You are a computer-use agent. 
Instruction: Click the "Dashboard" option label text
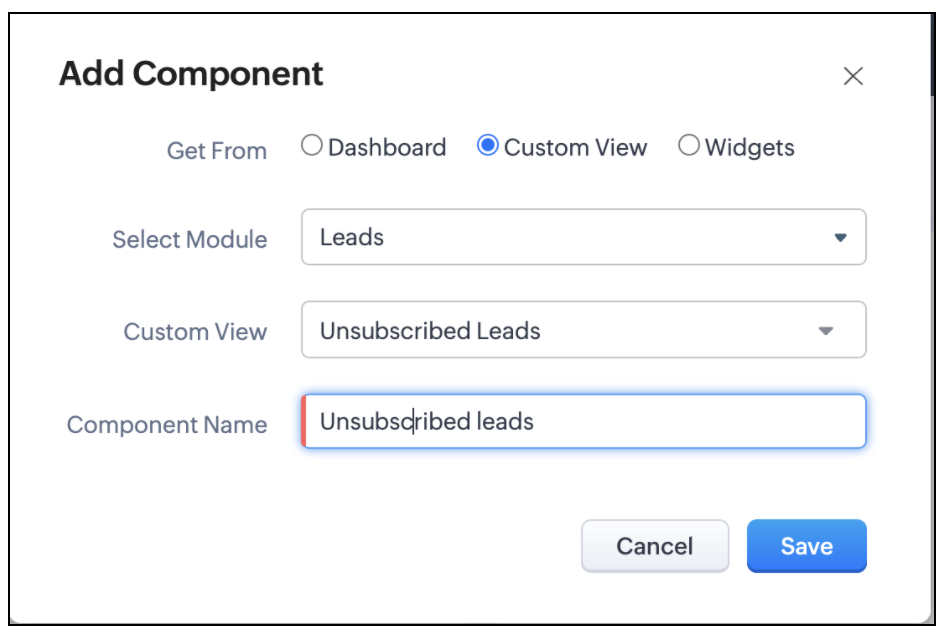387,148
